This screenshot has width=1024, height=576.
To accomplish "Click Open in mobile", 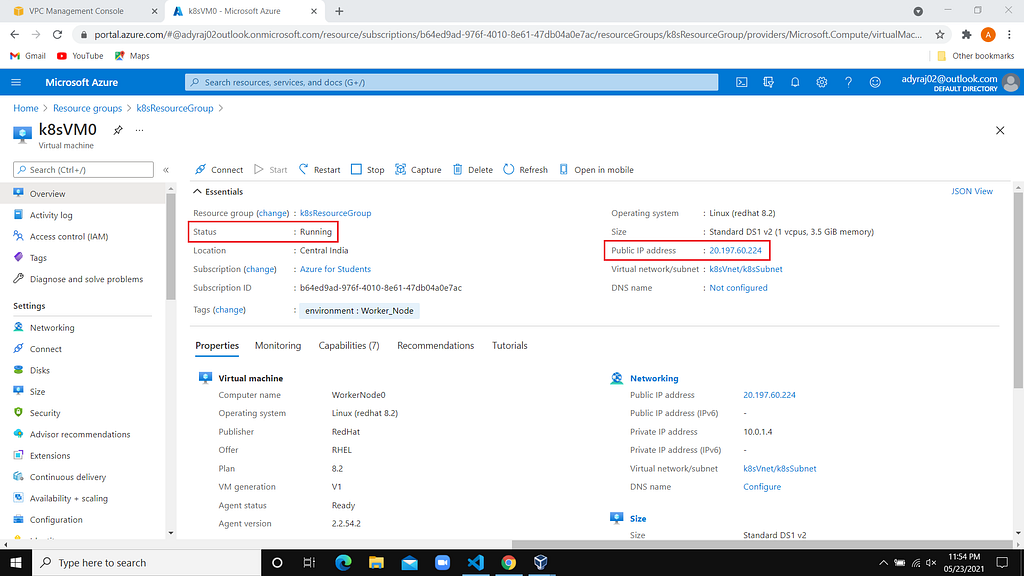I will [x=596, y=170].
